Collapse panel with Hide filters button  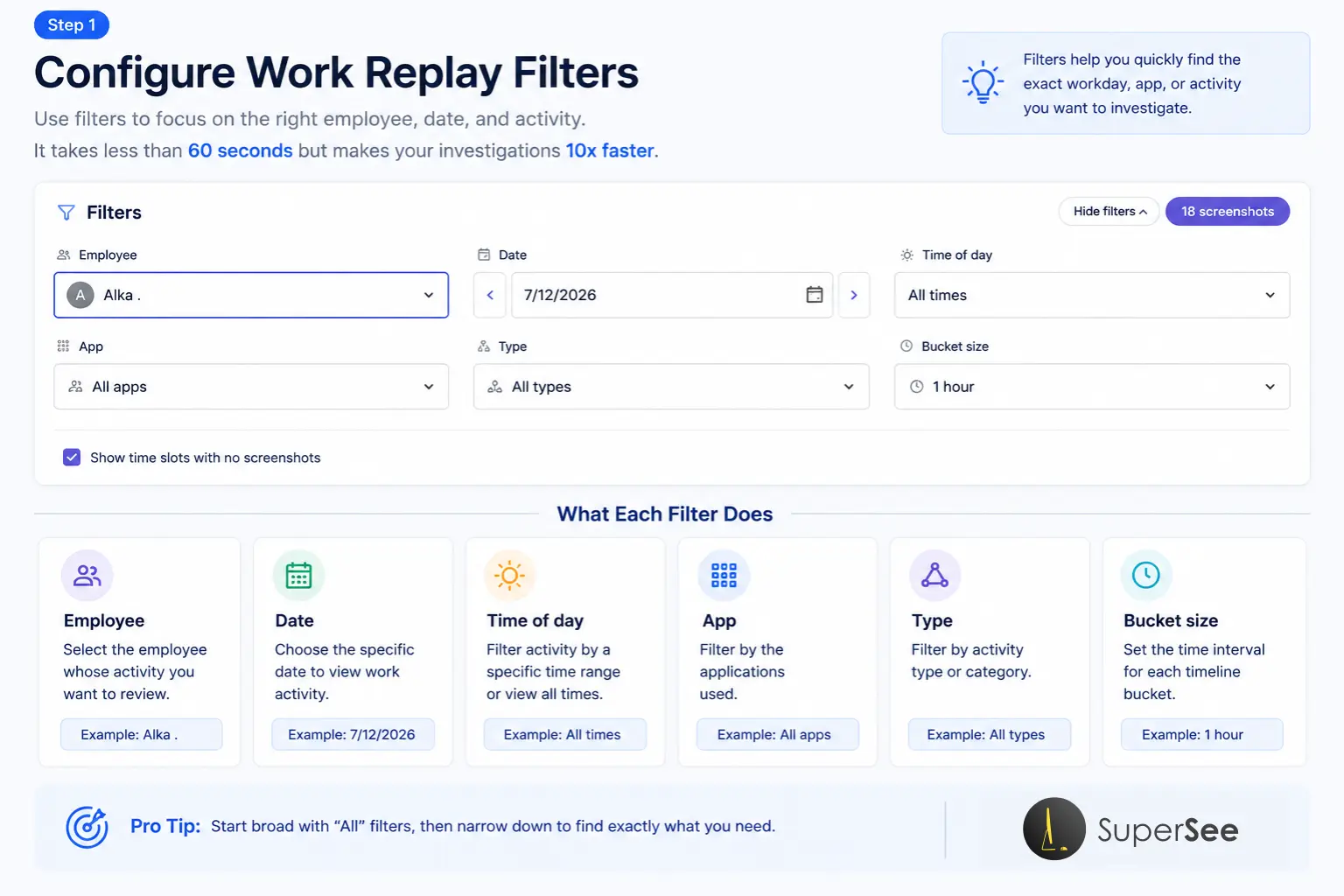pyautogui.click(x=1109, y=212)
